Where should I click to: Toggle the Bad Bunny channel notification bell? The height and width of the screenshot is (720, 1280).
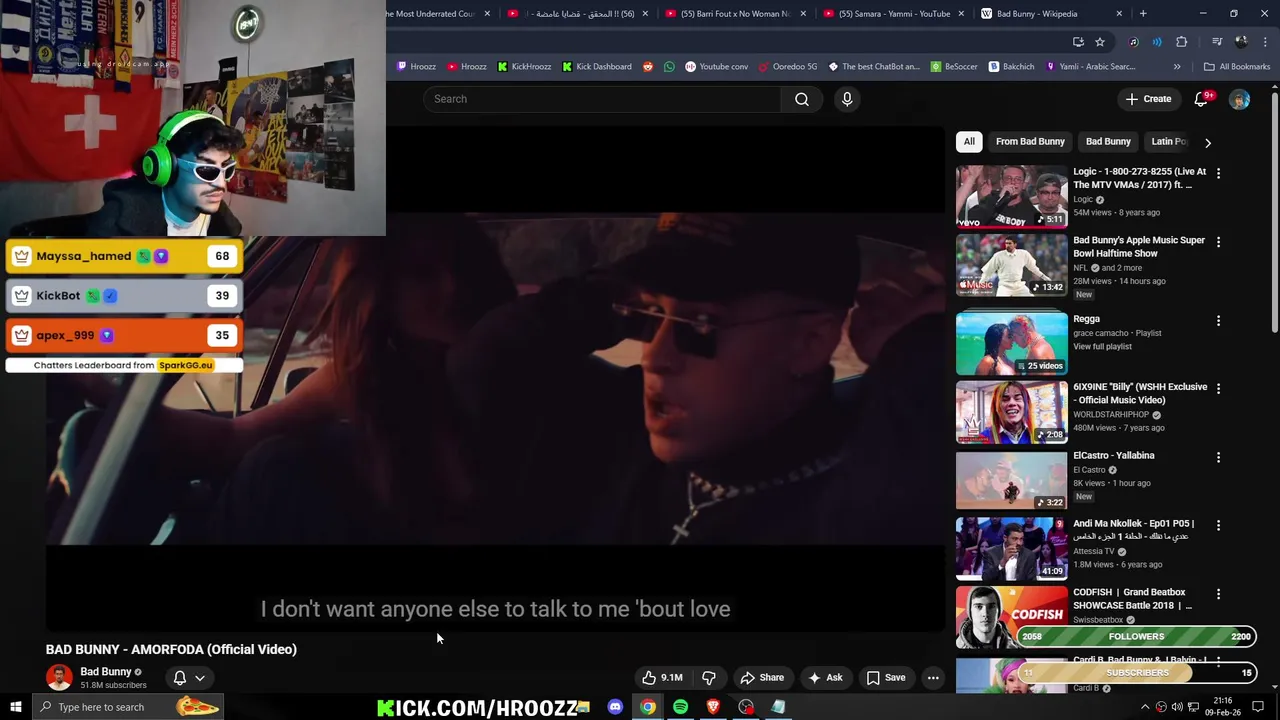(x=180, y=678)
